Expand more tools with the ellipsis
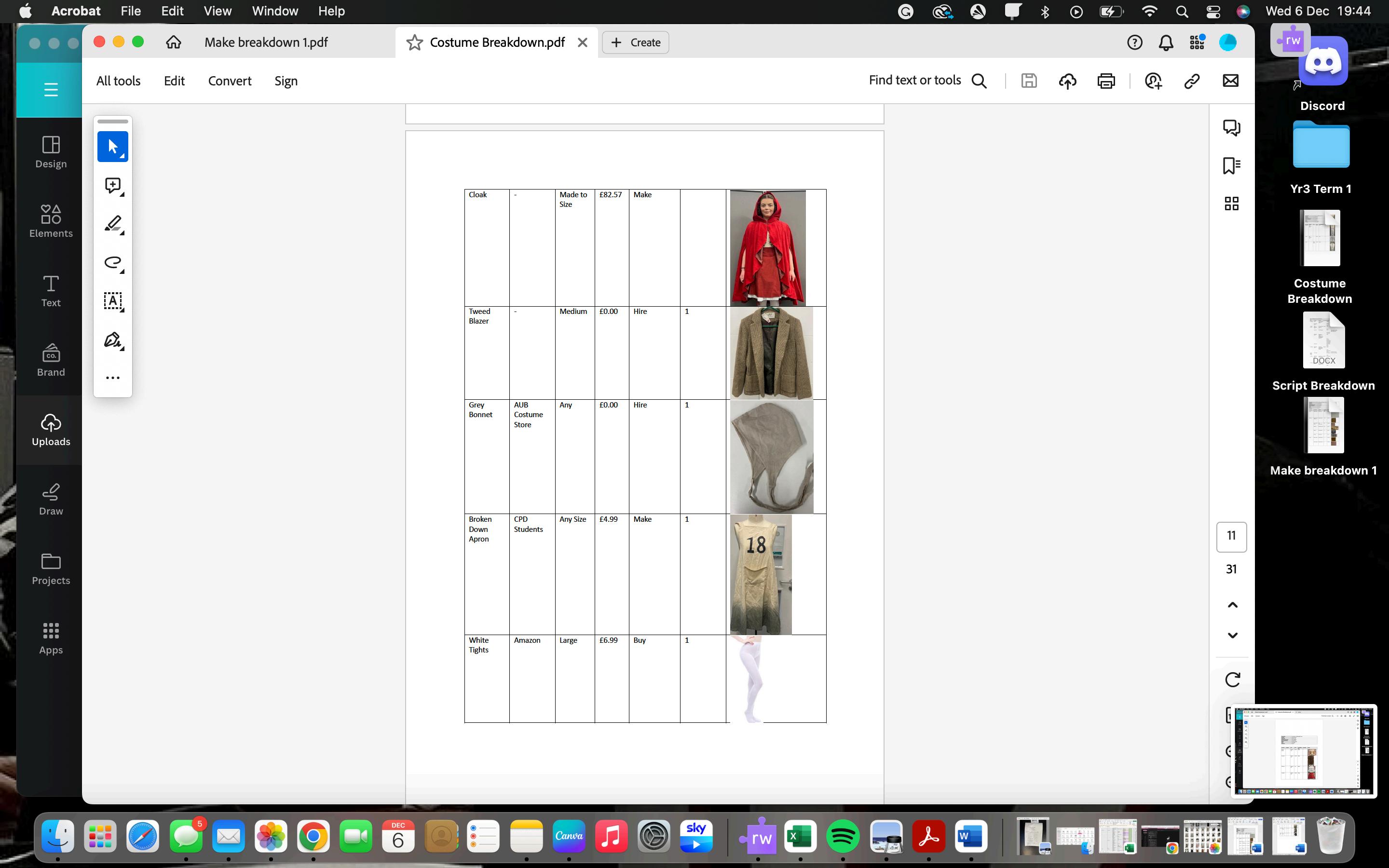 (112, 378)
